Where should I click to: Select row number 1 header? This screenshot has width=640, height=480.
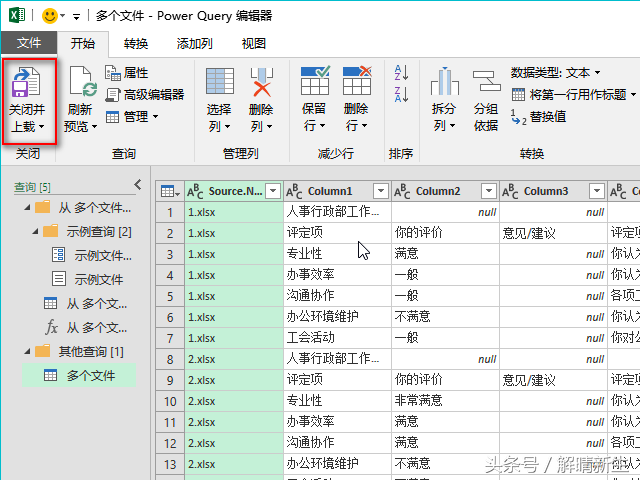170,212
